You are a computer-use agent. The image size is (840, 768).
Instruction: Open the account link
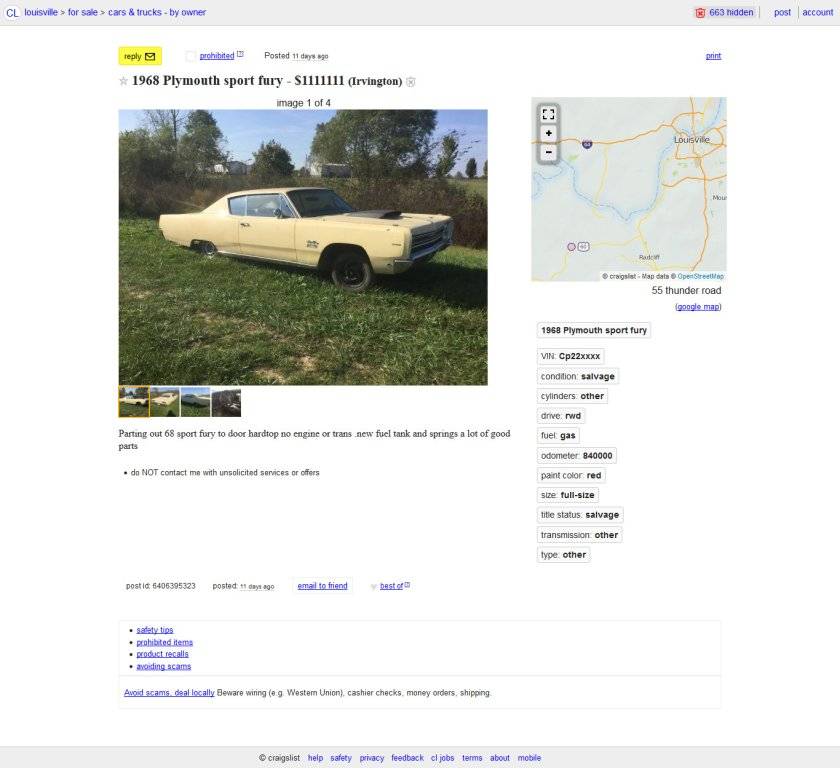(x=818, y=12)
